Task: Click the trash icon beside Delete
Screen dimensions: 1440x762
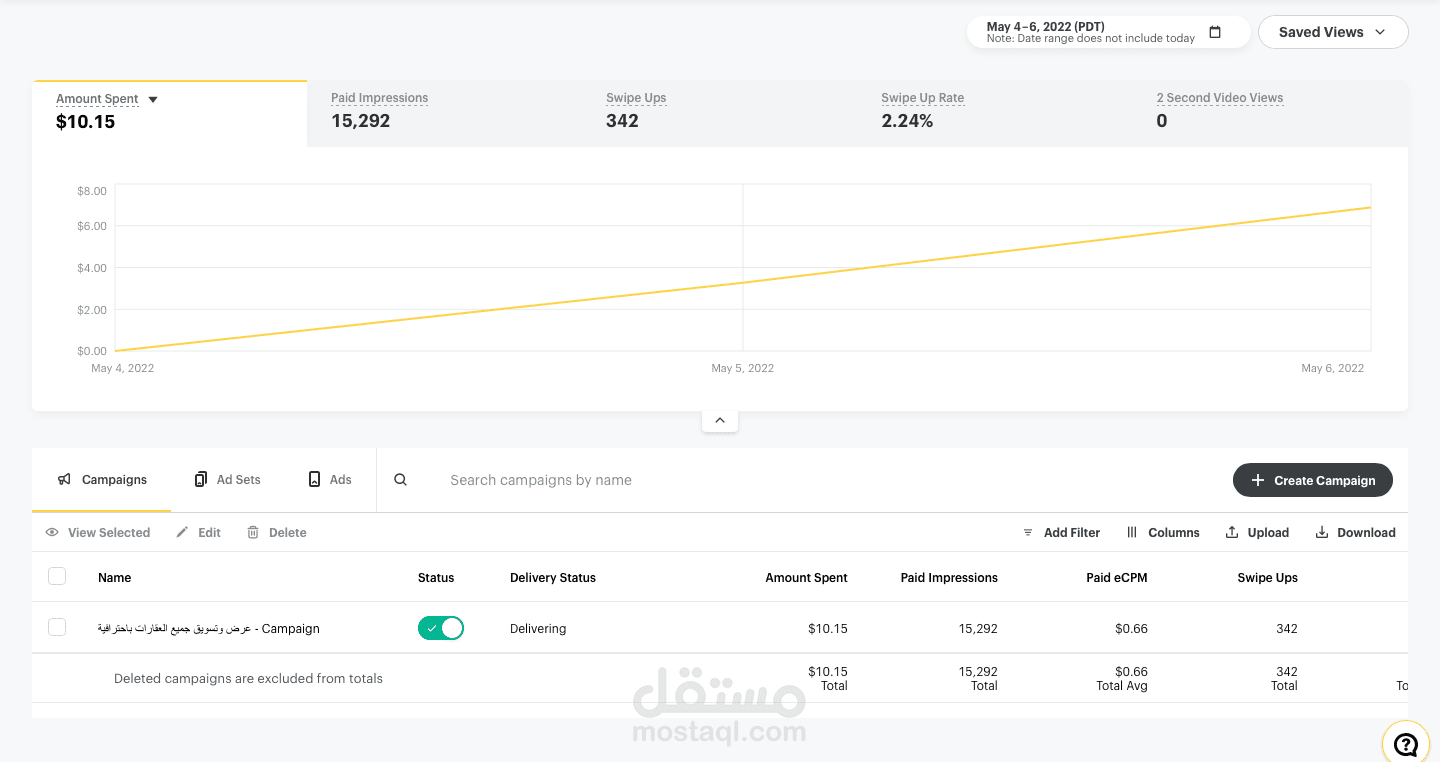Action: [253, 533]
